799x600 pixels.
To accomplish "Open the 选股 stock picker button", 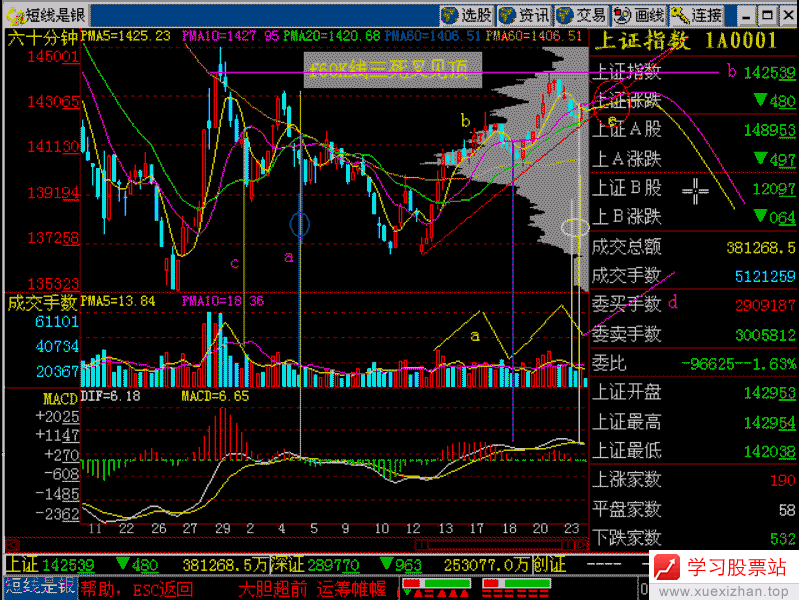I will [x=466, y=15].
